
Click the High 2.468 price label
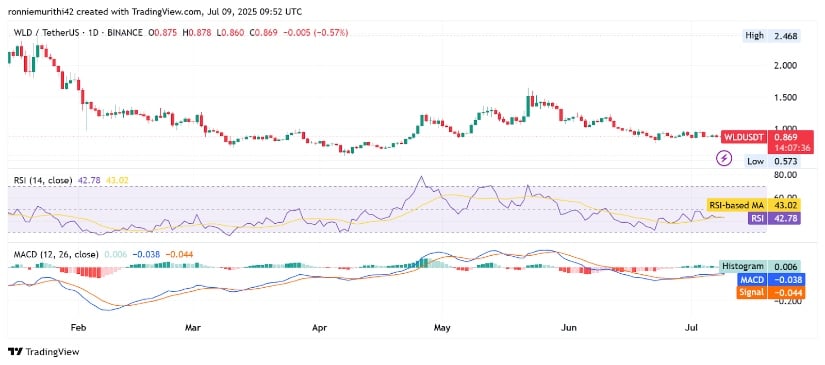(772, 36)
